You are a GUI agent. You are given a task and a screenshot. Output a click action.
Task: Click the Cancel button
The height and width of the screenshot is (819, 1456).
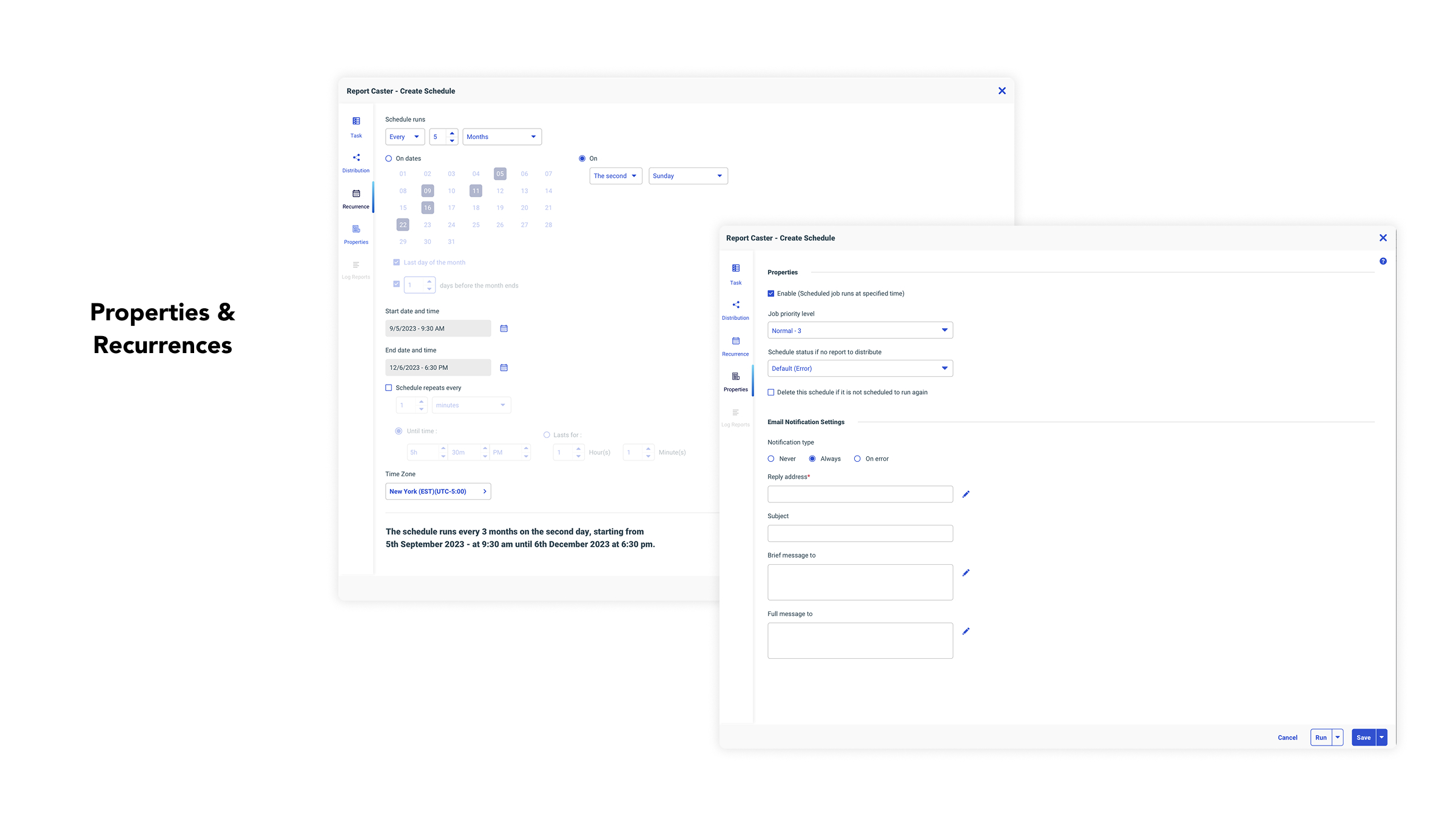(x=1287, y=738)
